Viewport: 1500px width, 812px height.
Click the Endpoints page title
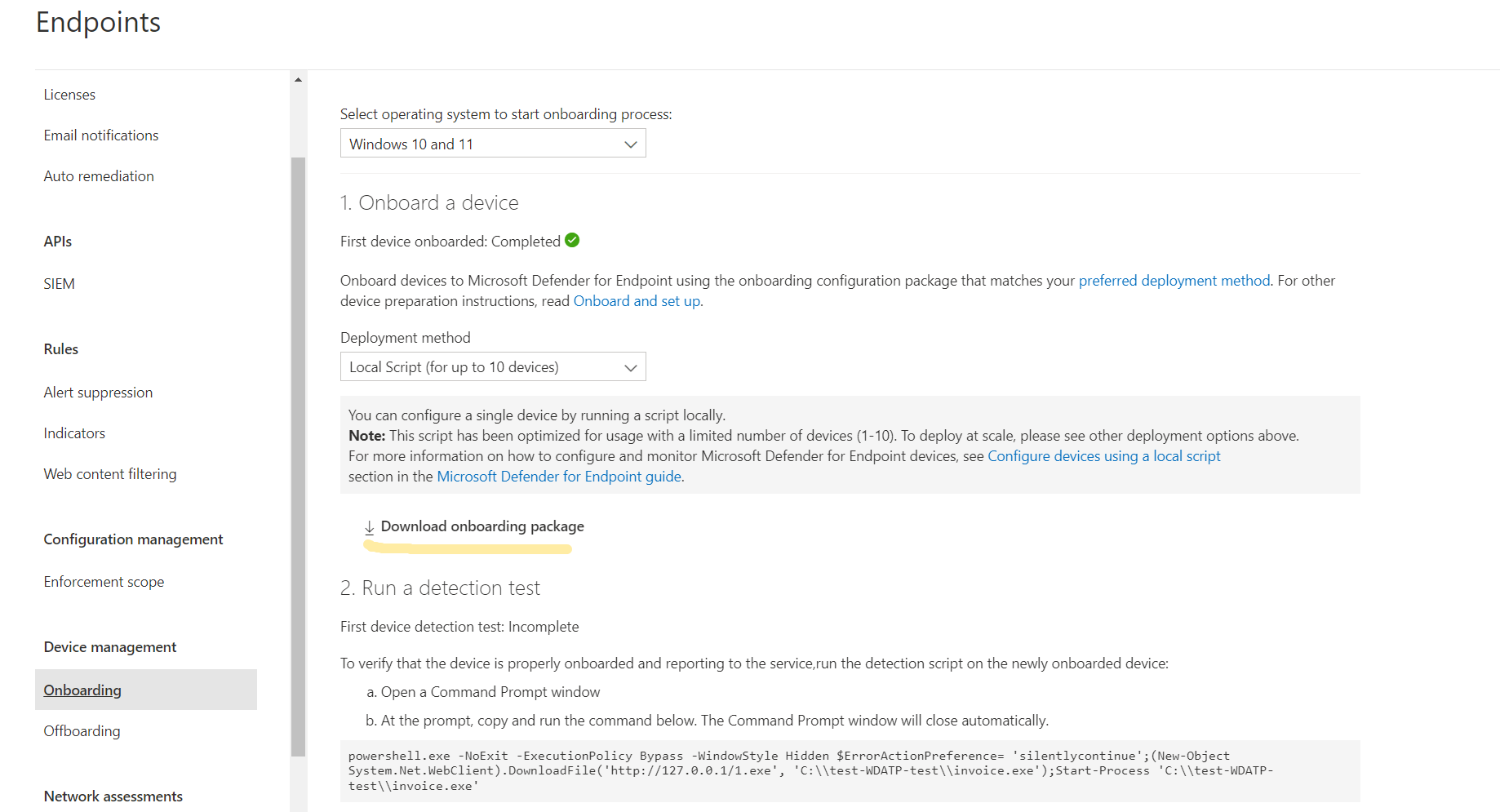(98, 22)
